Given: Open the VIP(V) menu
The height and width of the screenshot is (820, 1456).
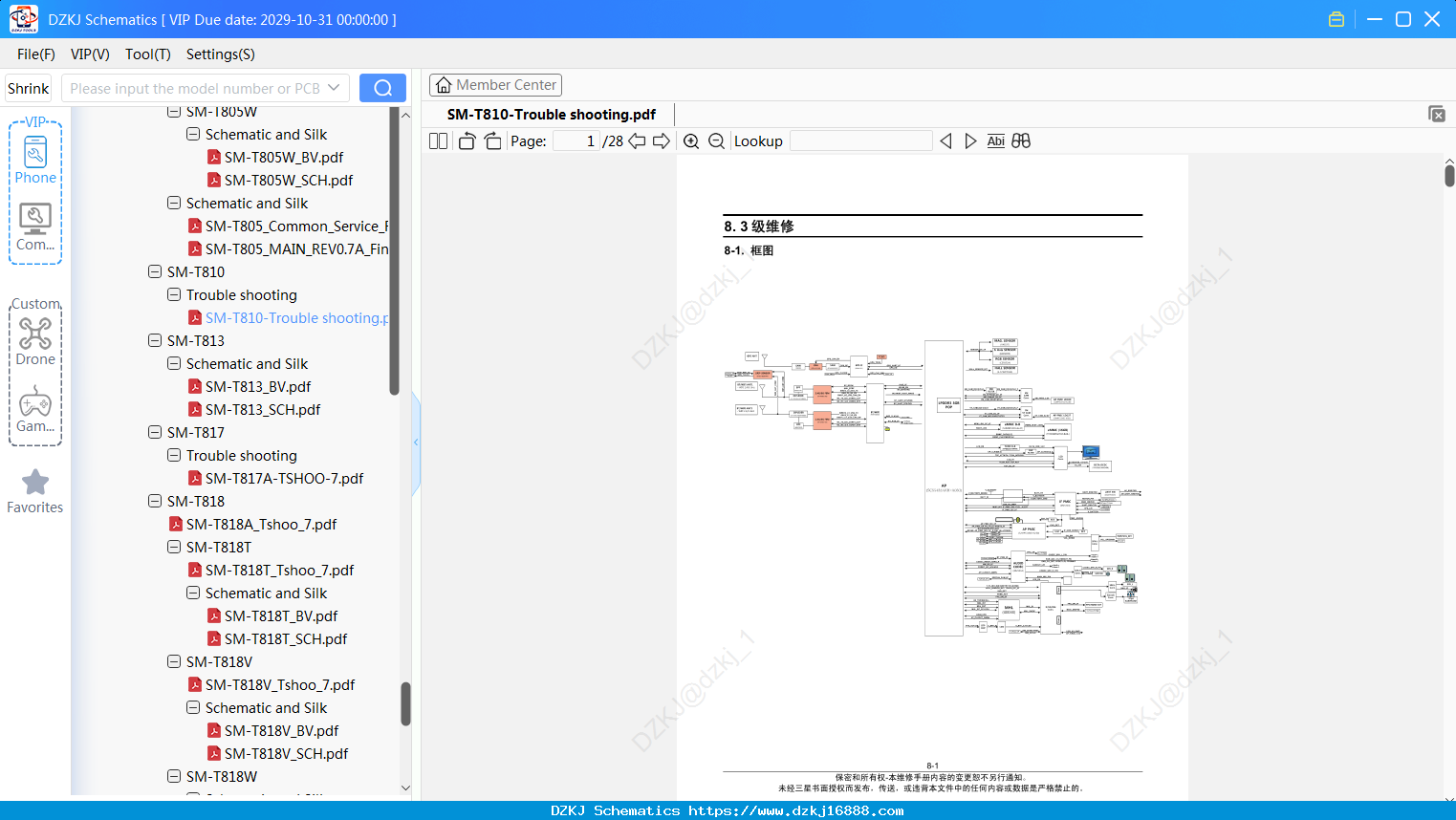Looking at the screenshot, I should tap(90, 54).
